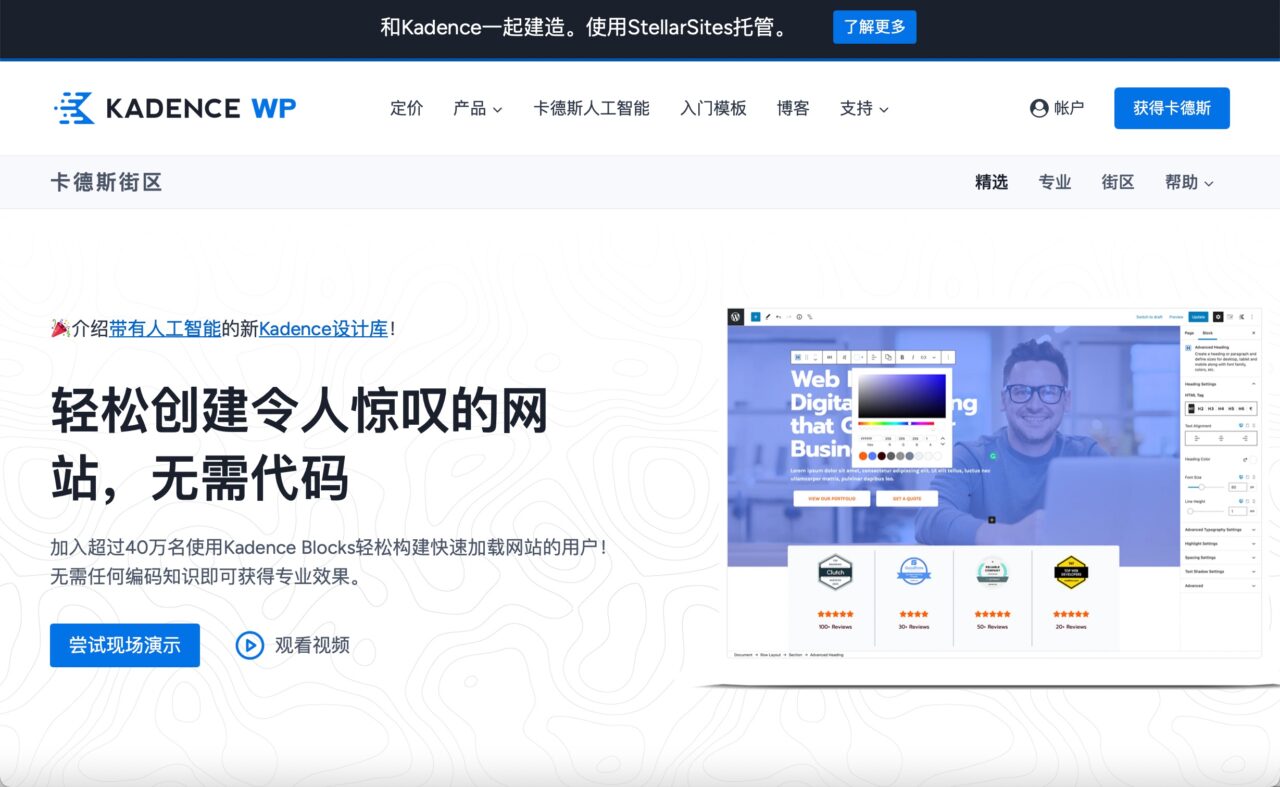Click the Font Size slider in editor sidebar
Viewport: 1280px width, 787px height.
point(1205,487)
